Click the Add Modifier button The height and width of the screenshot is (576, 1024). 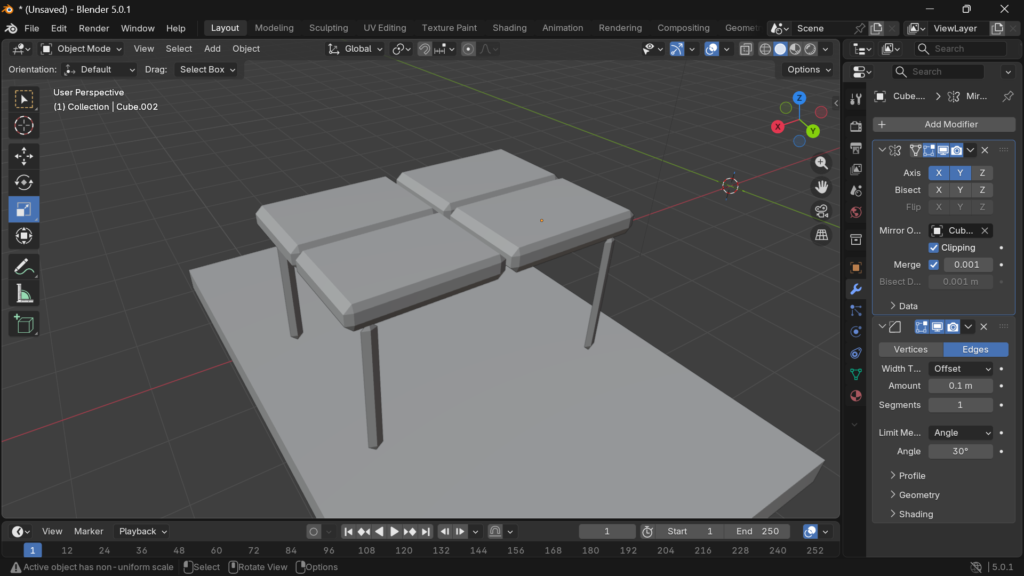(x=941, y=124)
